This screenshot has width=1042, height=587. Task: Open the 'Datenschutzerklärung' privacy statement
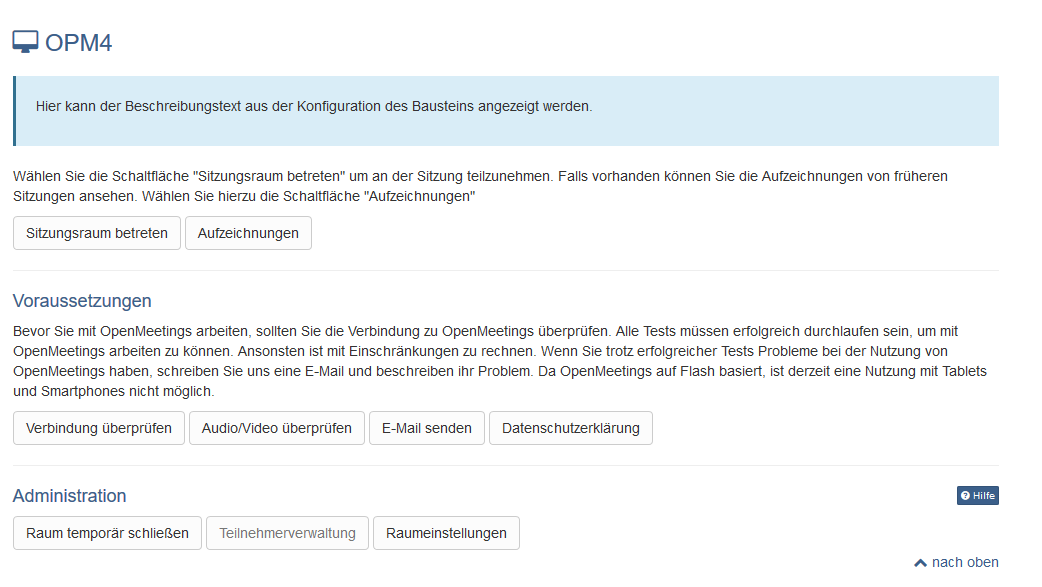(x=570, y=427)
